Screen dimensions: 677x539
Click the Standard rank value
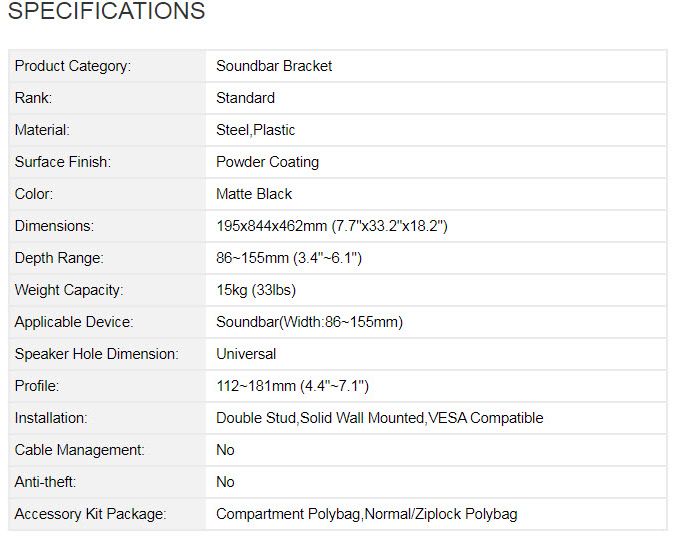pyautogui.click(x=245, y=98)
